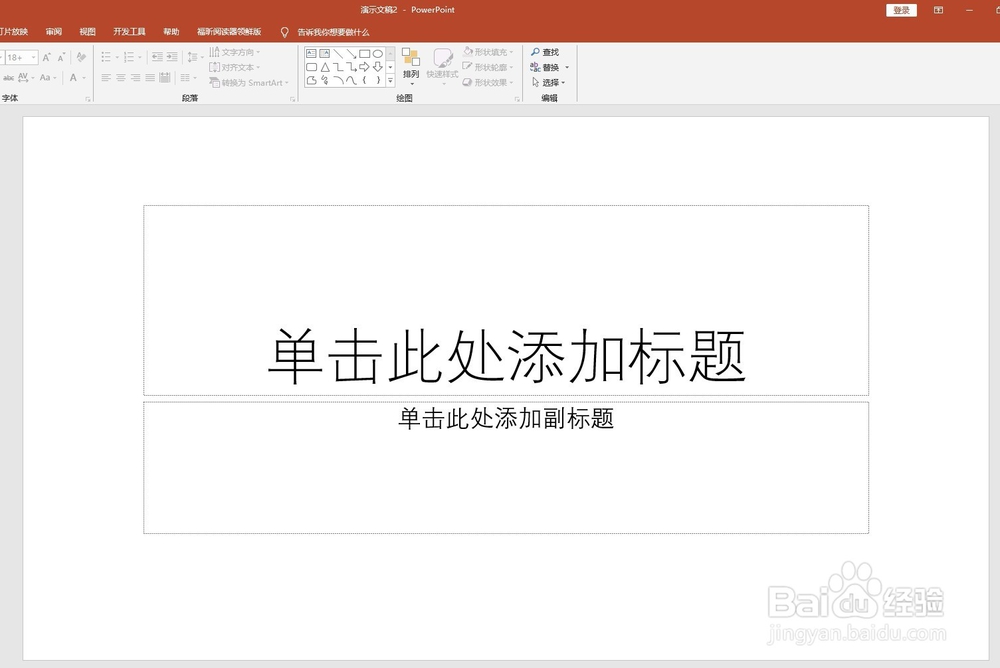Open the 审阅 review tab
Viewport: 1000px width, 668px height.
click(54, 32)
